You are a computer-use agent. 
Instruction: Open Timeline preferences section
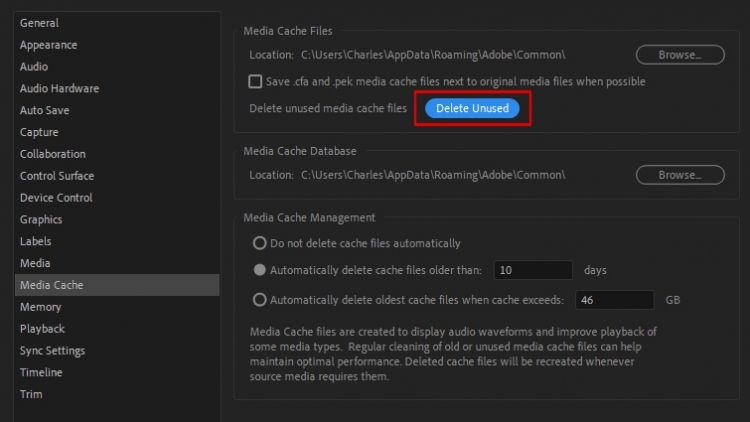(x=41, y=372)
